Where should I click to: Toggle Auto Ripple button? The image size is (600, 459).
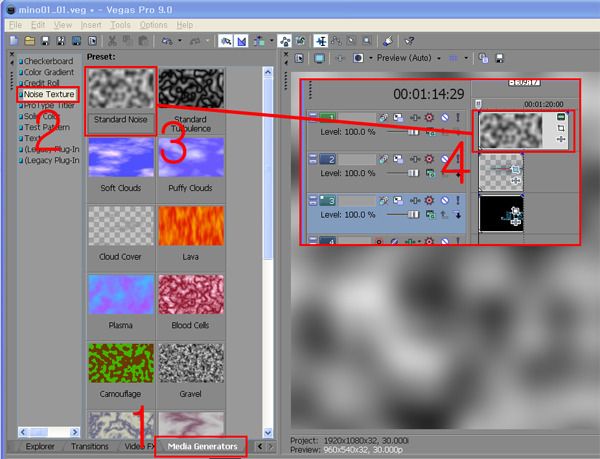[259, 41]
